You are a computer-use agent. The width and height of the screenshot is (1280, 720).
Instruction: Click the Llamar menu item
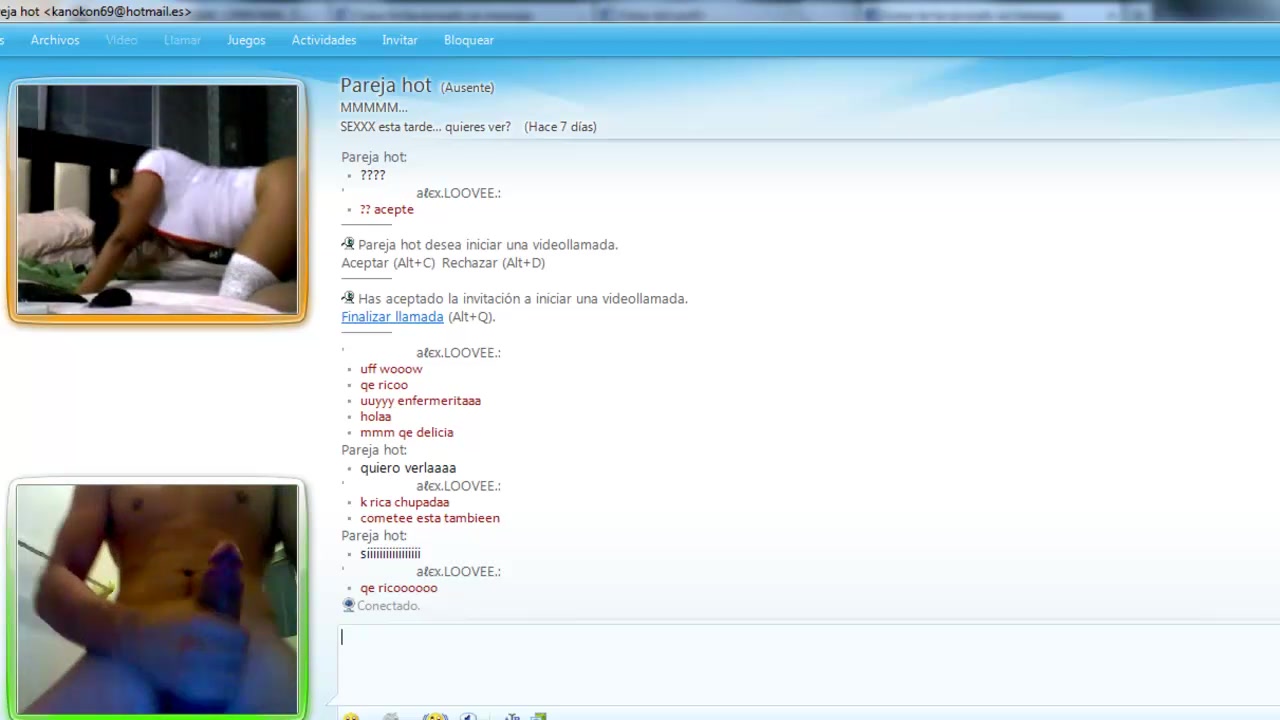[182, 40]
